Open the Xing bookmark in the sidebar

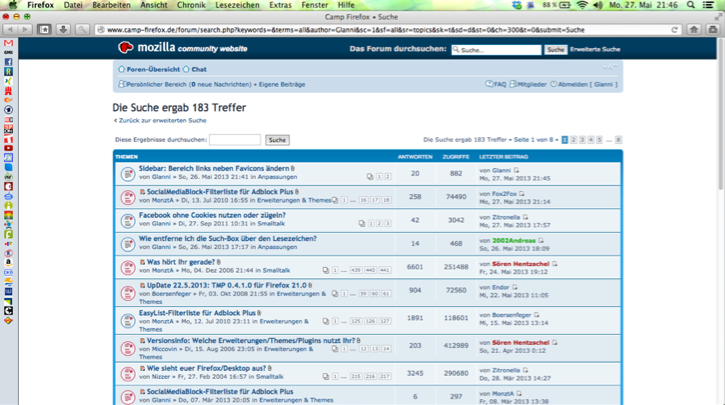(8, 81)
